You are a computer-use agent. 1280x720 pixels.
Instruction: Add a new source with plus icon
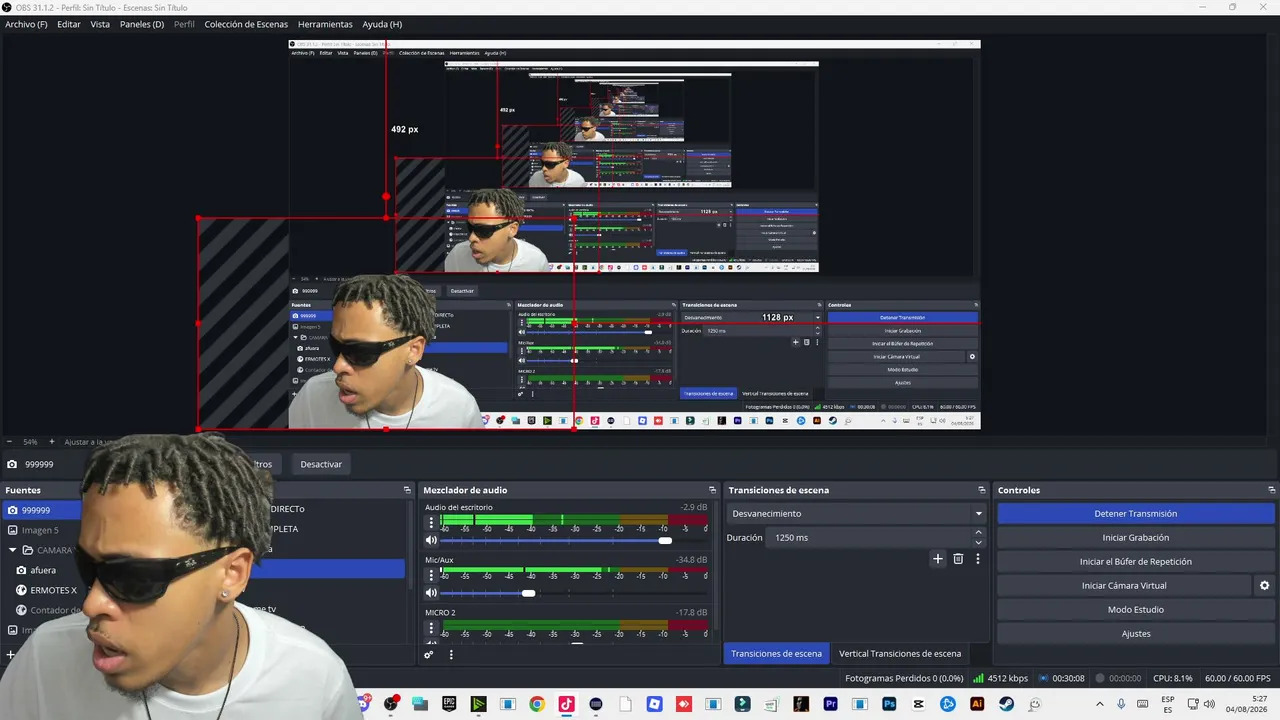10,655
